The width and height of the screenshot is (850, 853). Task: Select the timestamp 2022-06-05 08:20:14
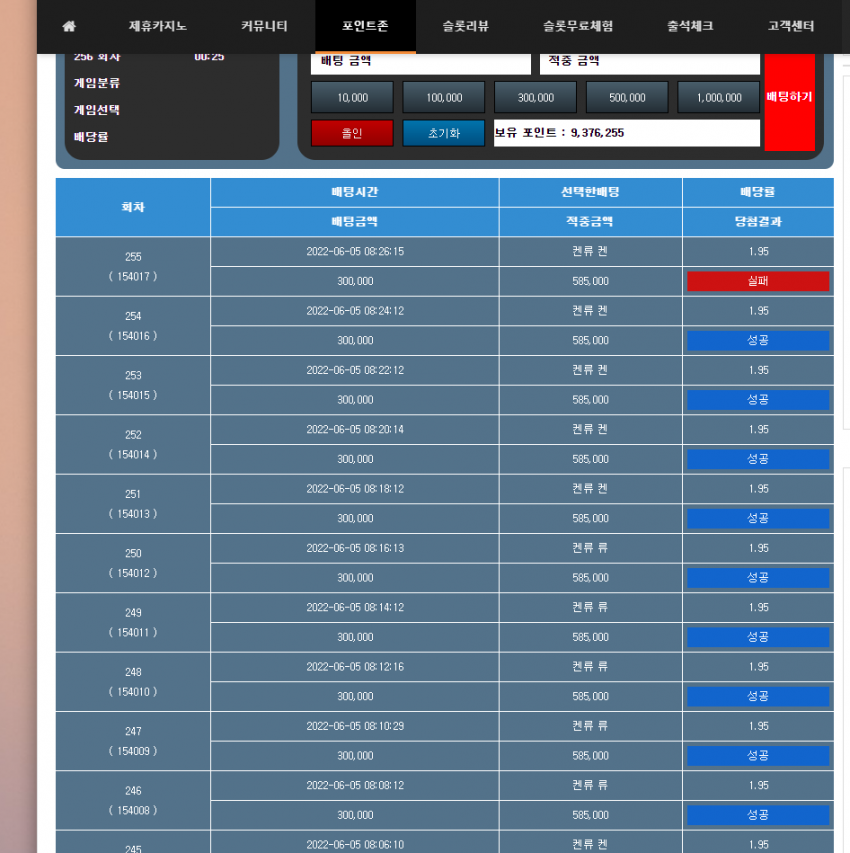click(x=355, y=430)
